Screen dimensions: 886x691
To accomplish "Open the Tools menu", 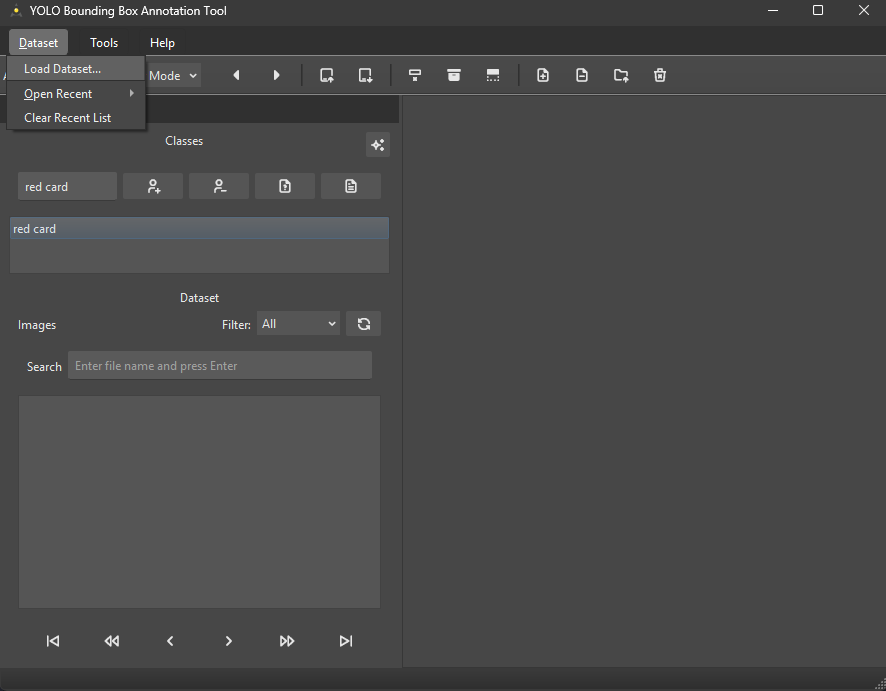I will point(104,43).
